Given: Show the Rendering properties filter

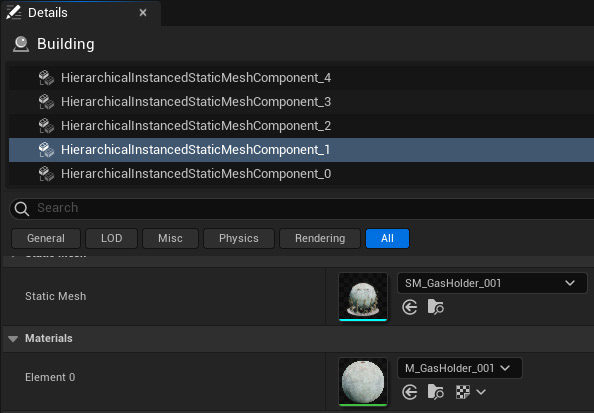Looking at the screenshot, I should (320, 238).
